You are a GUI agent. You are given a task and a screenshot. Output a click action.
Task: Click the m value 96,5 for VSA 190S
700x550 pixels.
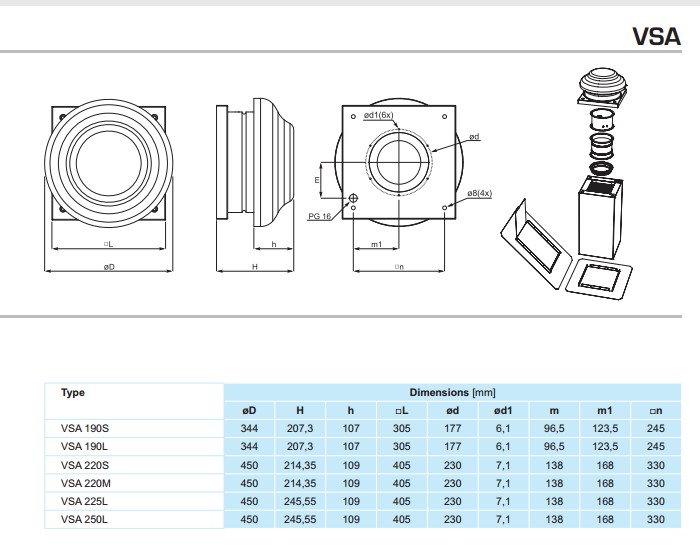[554, 428]
